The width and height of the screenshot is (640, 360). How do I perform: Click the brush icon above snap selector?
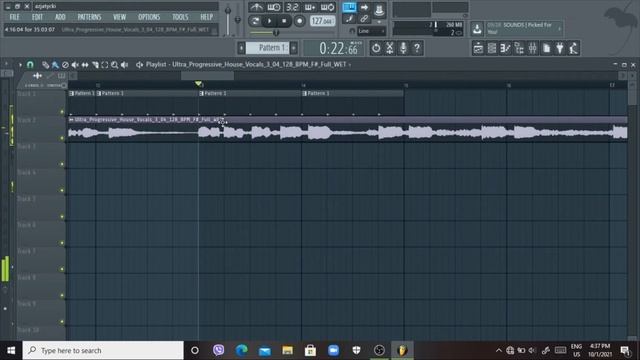click(x=349, y=18)
